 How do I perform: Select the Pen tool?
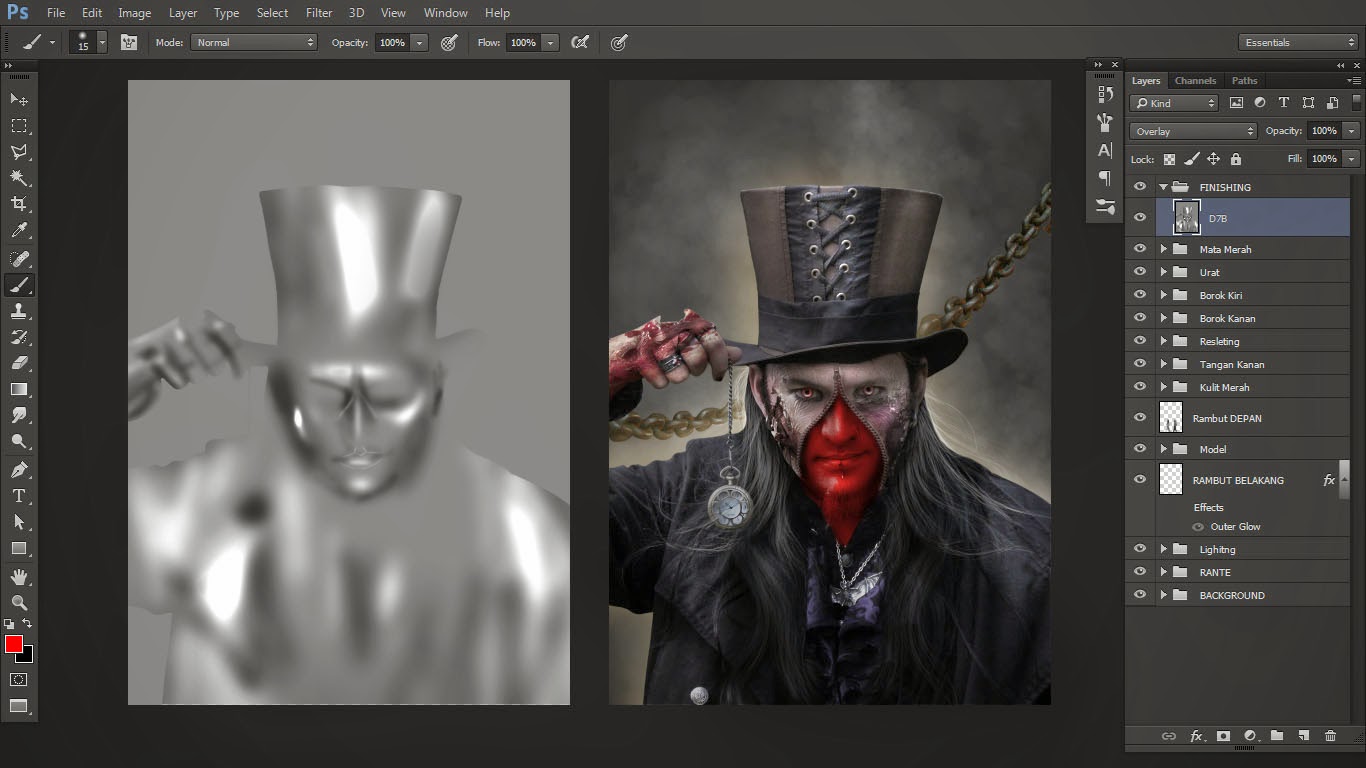coord(19,469)
